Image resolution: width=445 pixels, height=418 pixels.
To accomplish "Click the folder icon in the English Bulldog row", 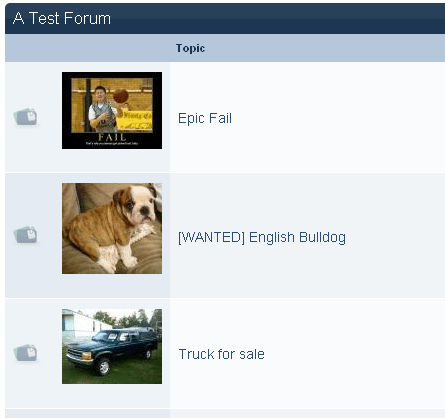I will 26,235.
